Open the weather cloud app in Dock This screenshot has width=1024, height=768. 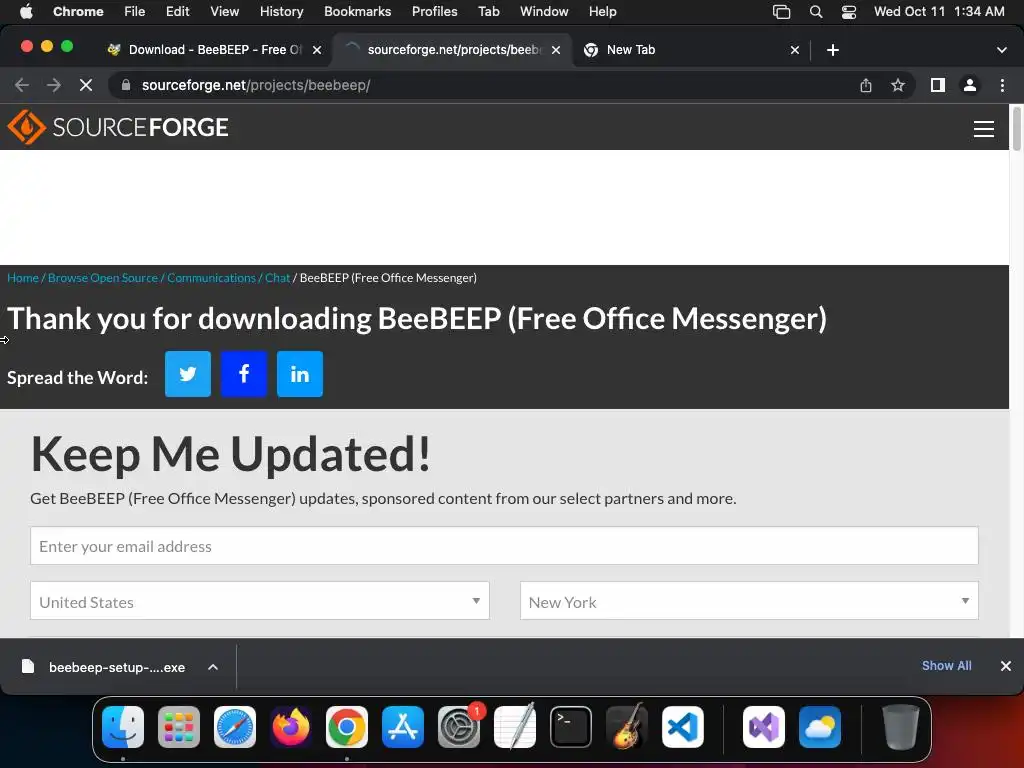[820, 727]
